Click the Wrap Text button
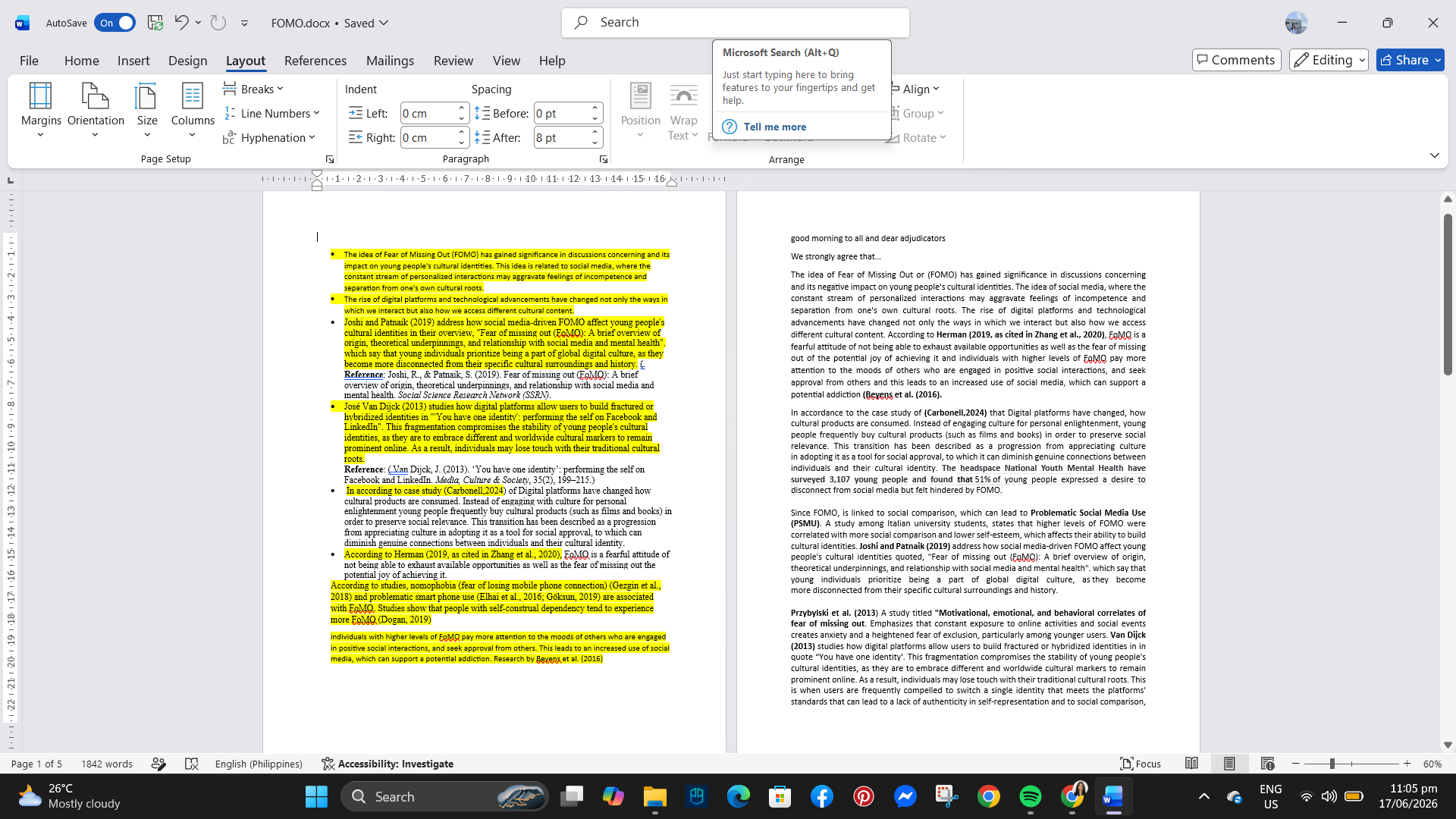The width and height of the screenshot is (1456, 819). click(x=683, y=111)
